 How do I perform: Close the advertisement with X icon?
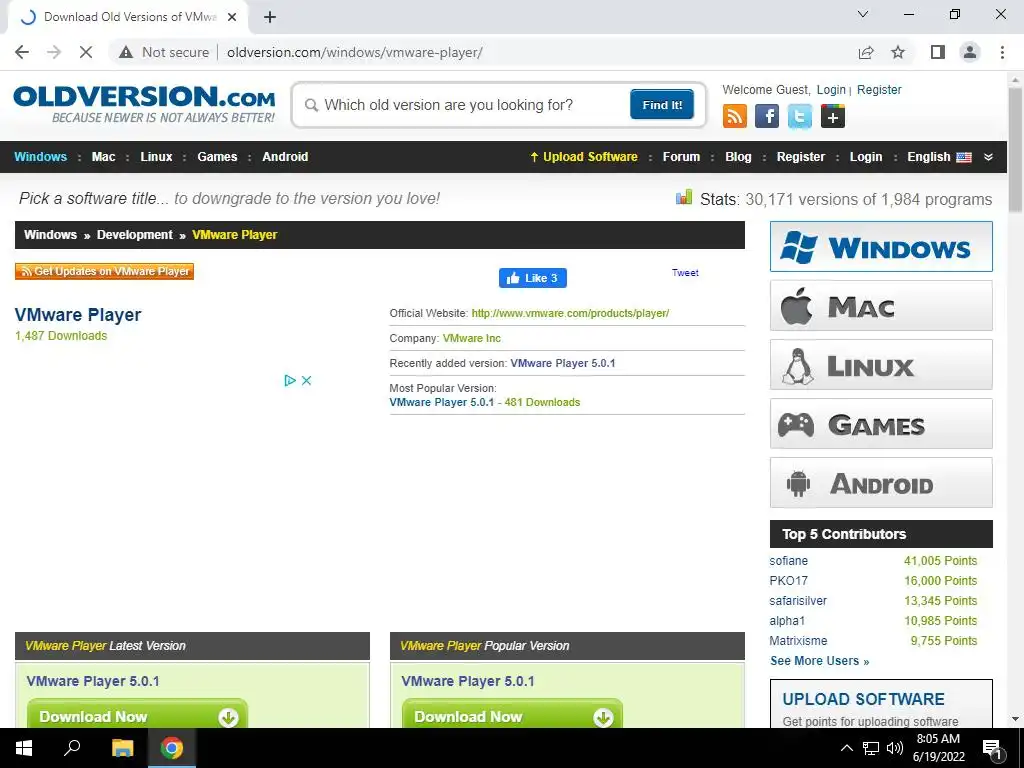tap(306, 380)
